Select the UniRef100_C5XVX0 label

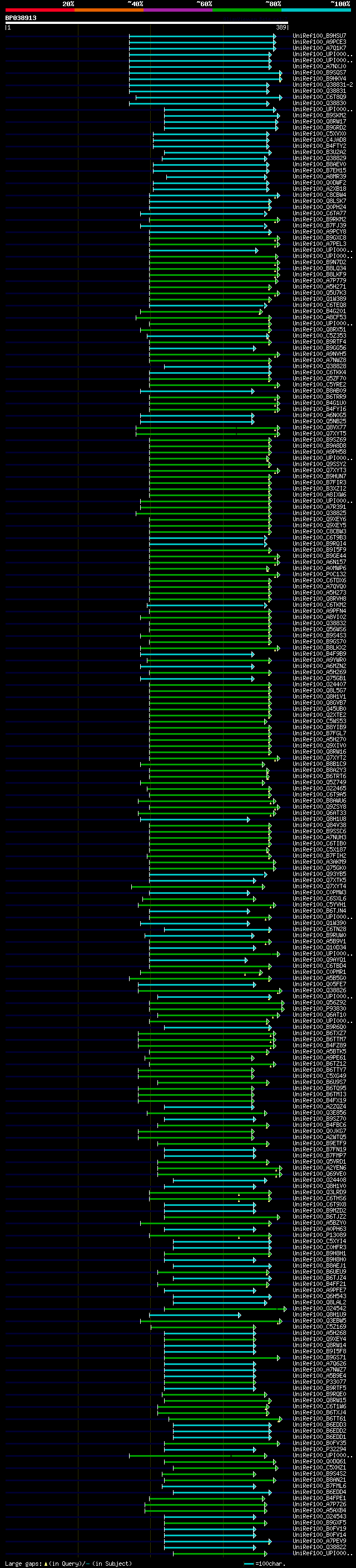(319, 134)
